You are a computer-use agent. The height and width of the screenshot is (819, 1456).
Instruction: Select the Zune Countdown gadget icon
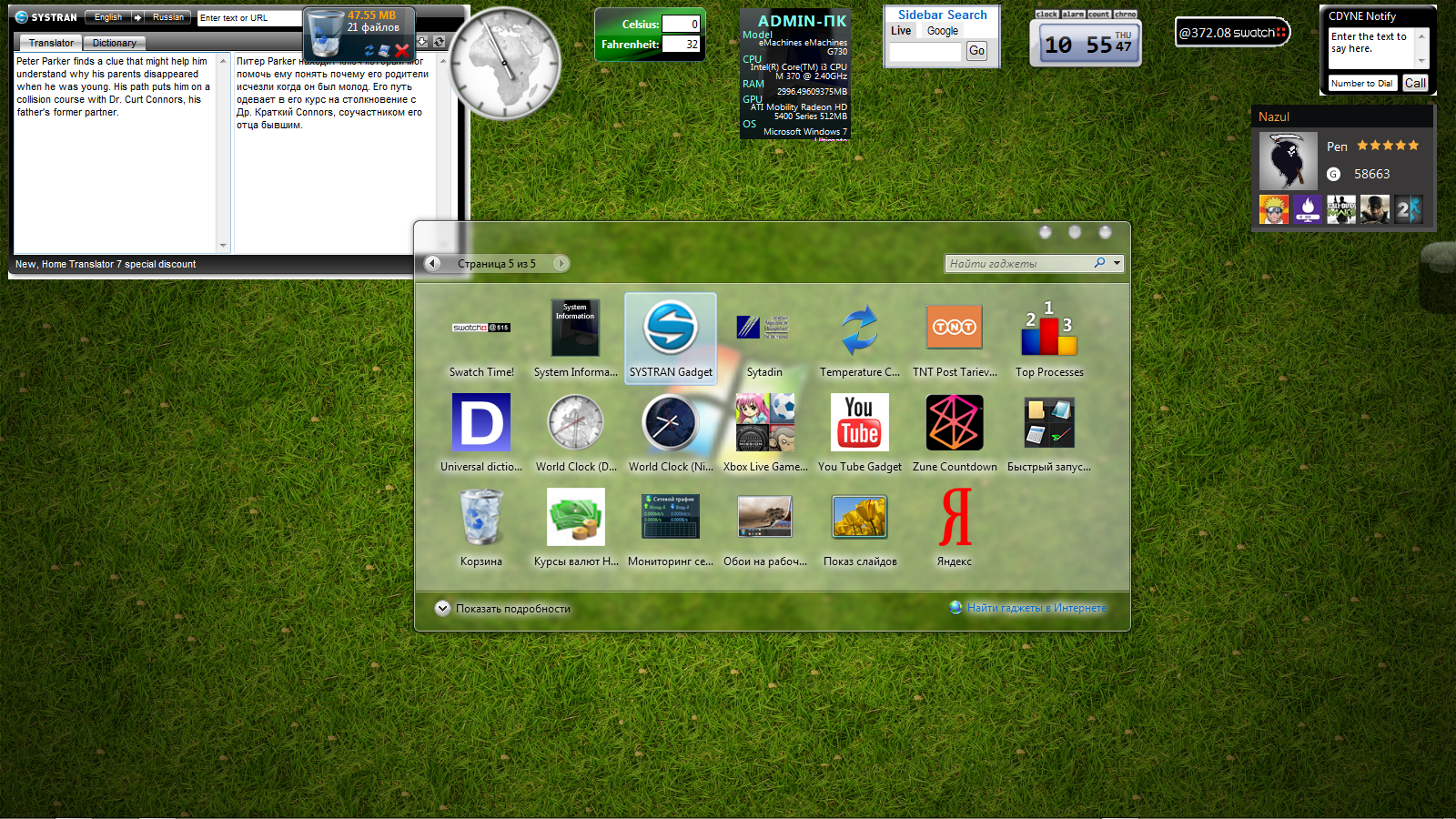[x=955, y=422]
